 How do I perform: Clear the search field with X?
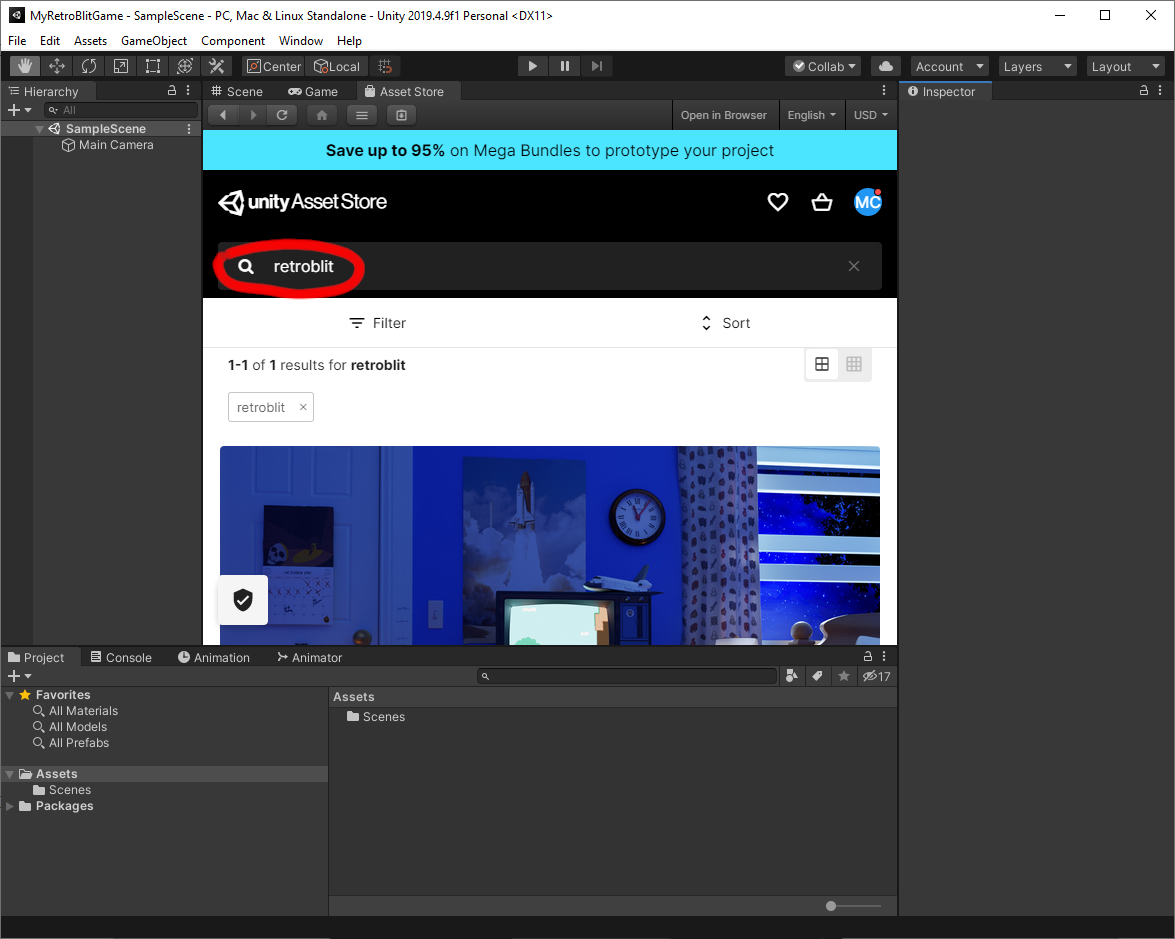[x=854, y=266]
